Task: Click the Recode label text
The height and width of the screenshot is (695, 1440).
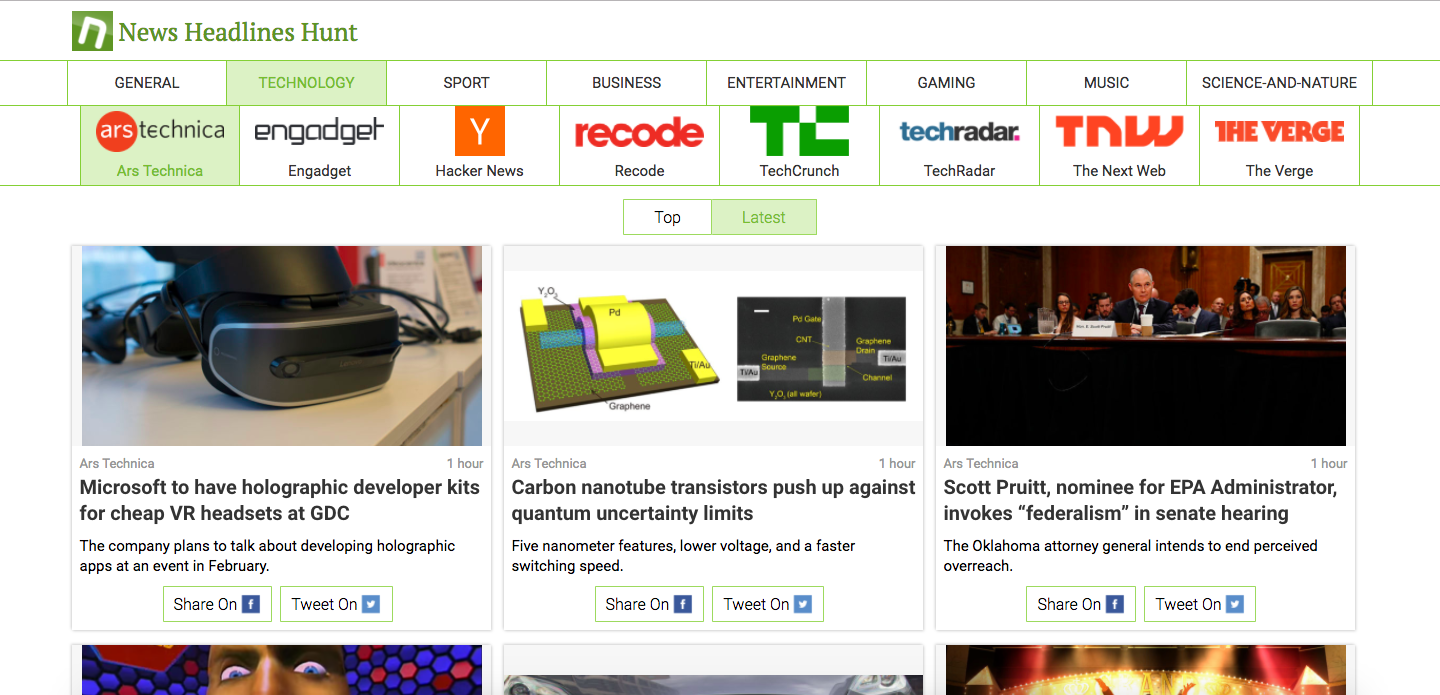Action: [640, 171]
